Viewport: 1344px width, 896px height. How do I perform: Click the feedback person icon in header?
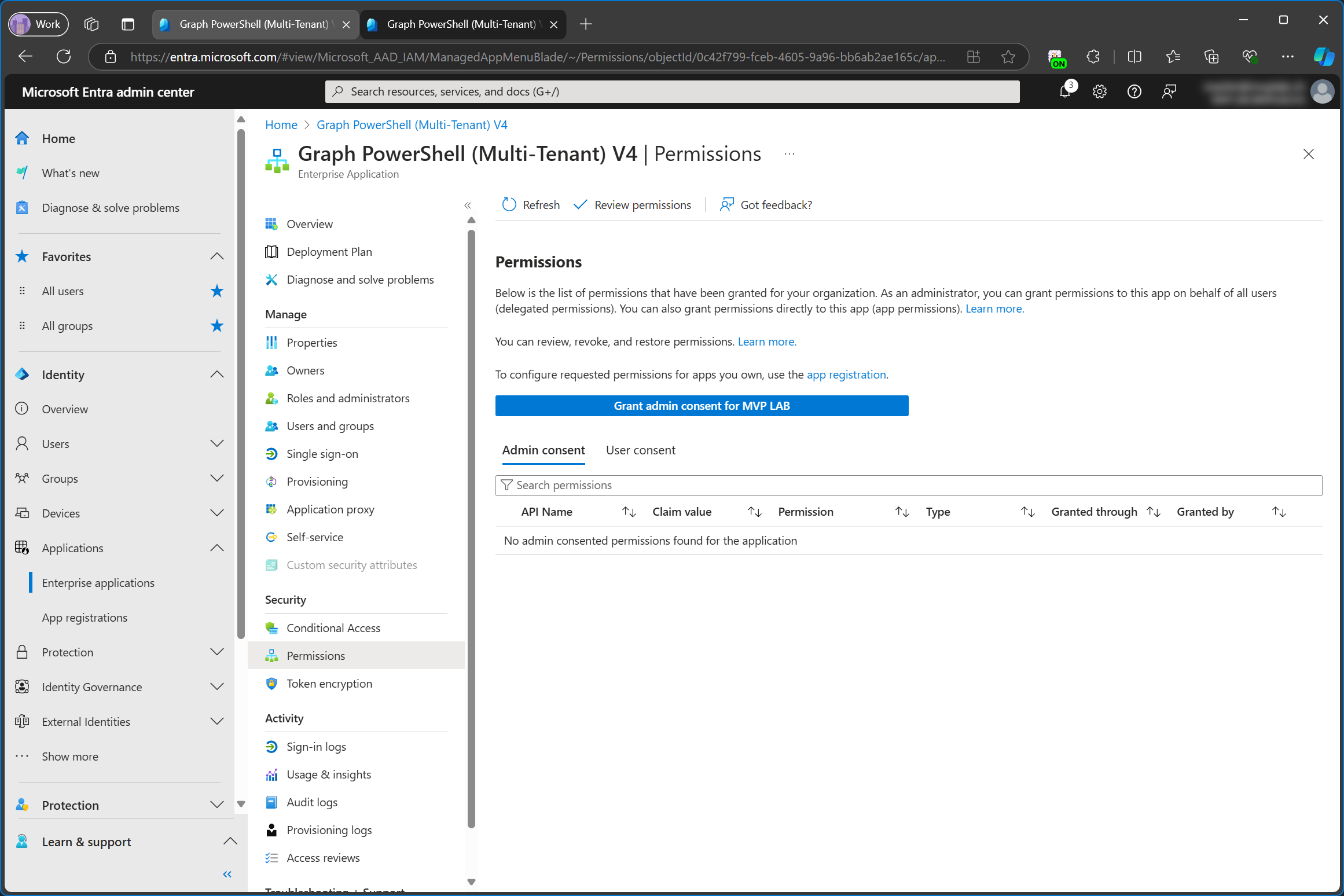click(1169, 91)
